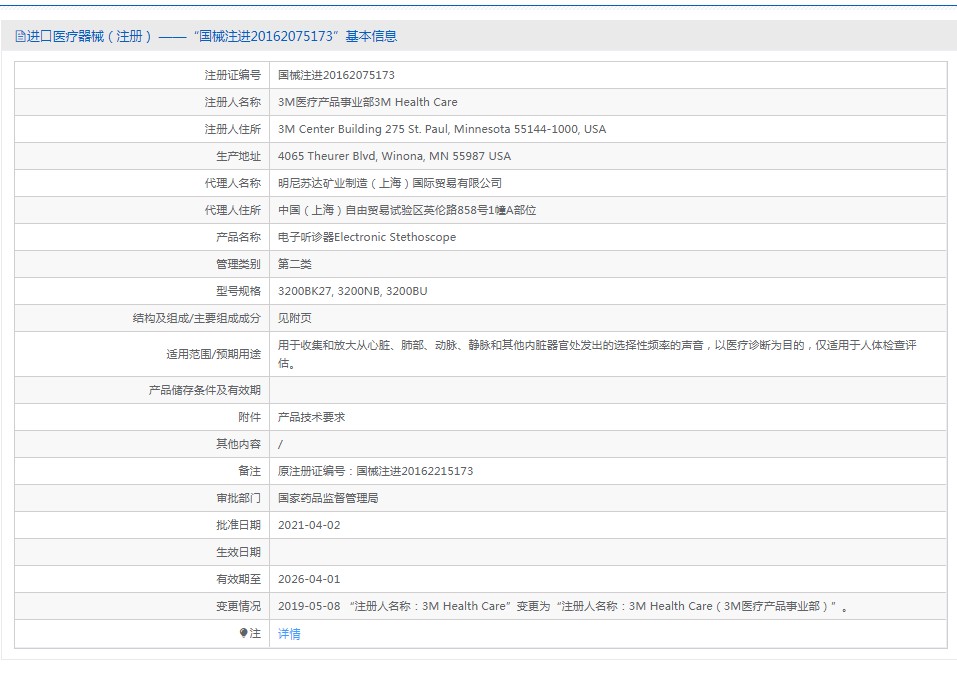Select attachment value 产品技术要求
Screen dimensions: 957x677
(x=311, y=417)
